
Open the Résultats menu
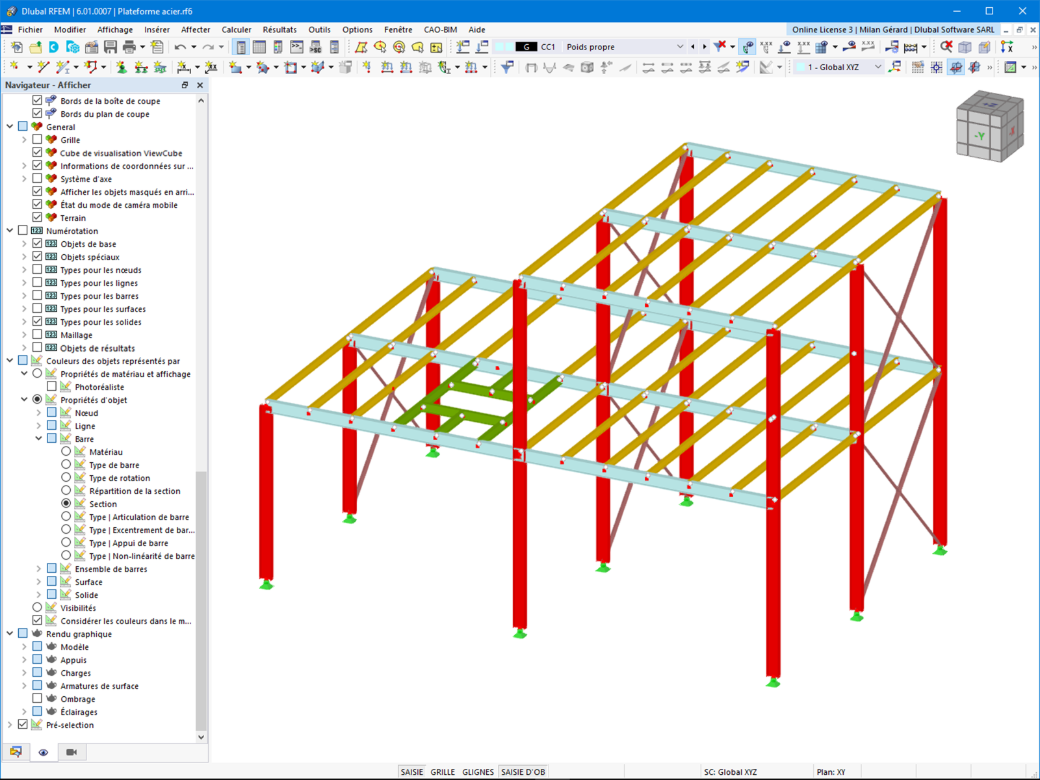click(x=279, y=30)
